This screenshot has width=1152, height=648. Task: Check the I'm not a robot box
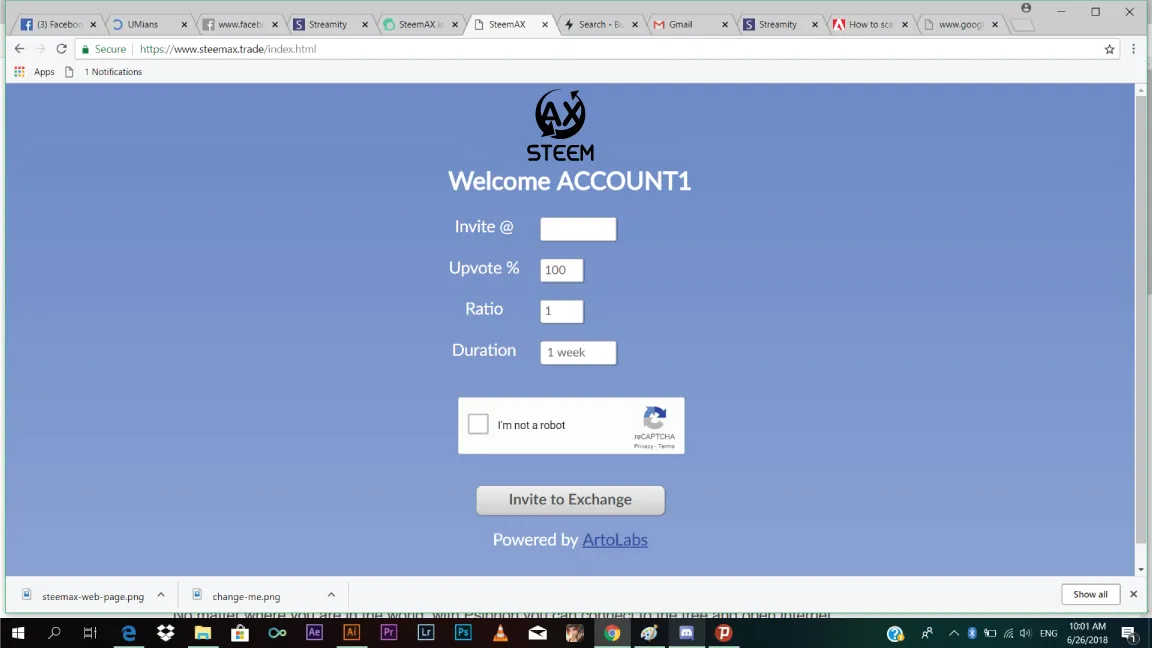pyautogui.click(x=478, y=424)
